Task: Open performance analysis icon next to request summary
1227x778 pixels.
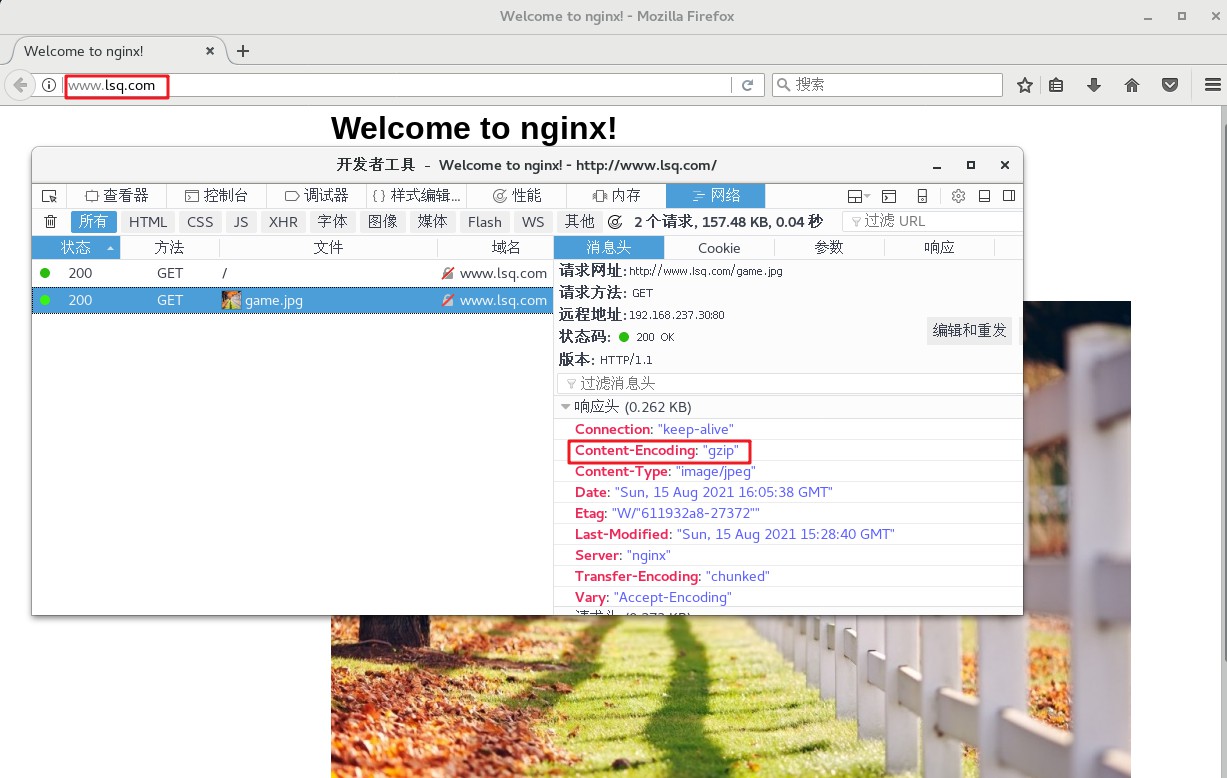Action: 615,222
